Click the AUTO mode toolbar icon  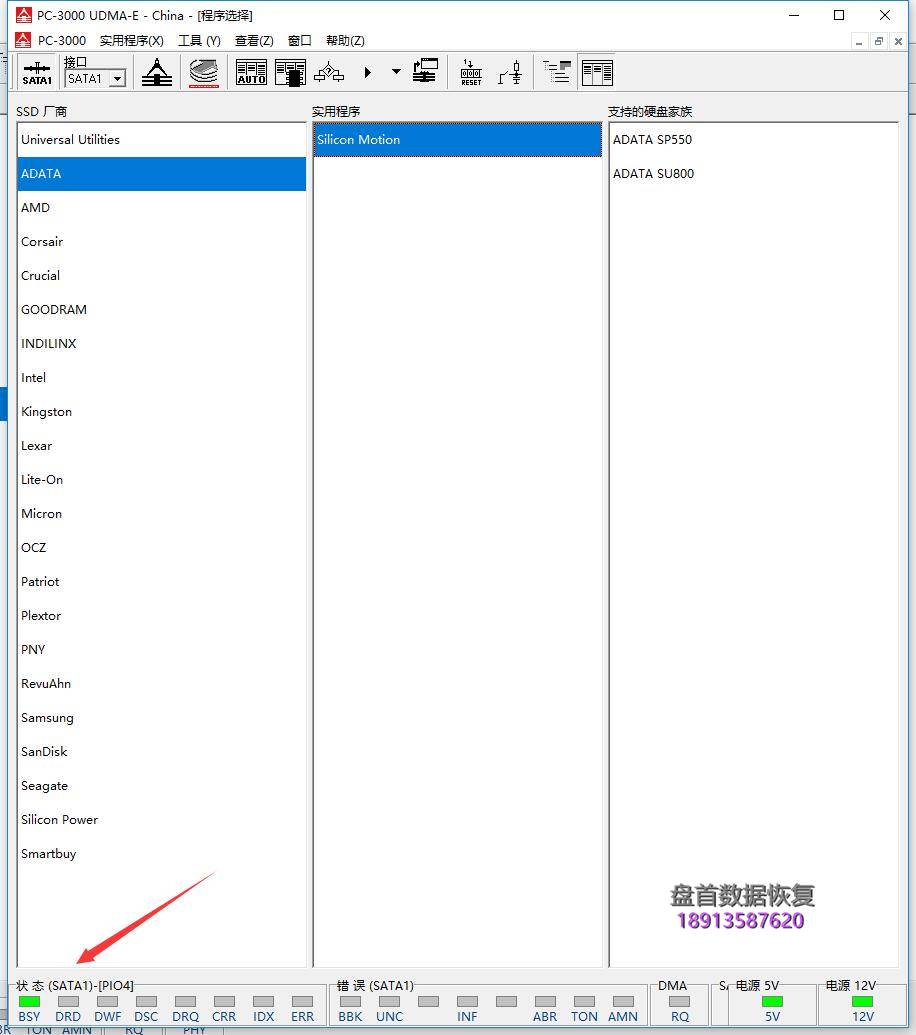coord(251,73)
